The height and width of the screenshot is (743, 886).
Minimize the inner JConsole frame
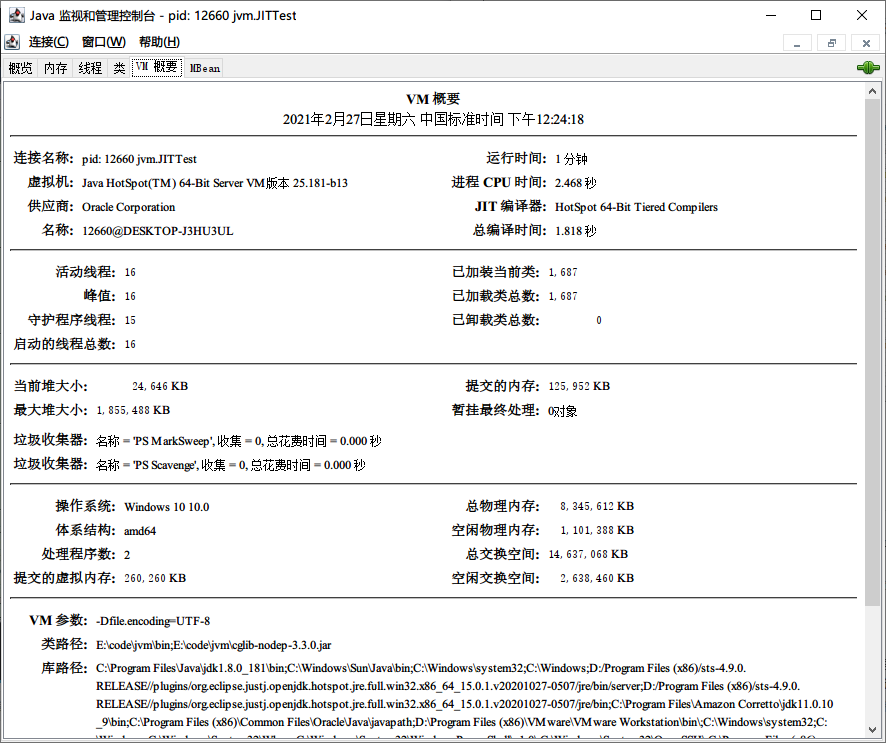click(797, 43)
